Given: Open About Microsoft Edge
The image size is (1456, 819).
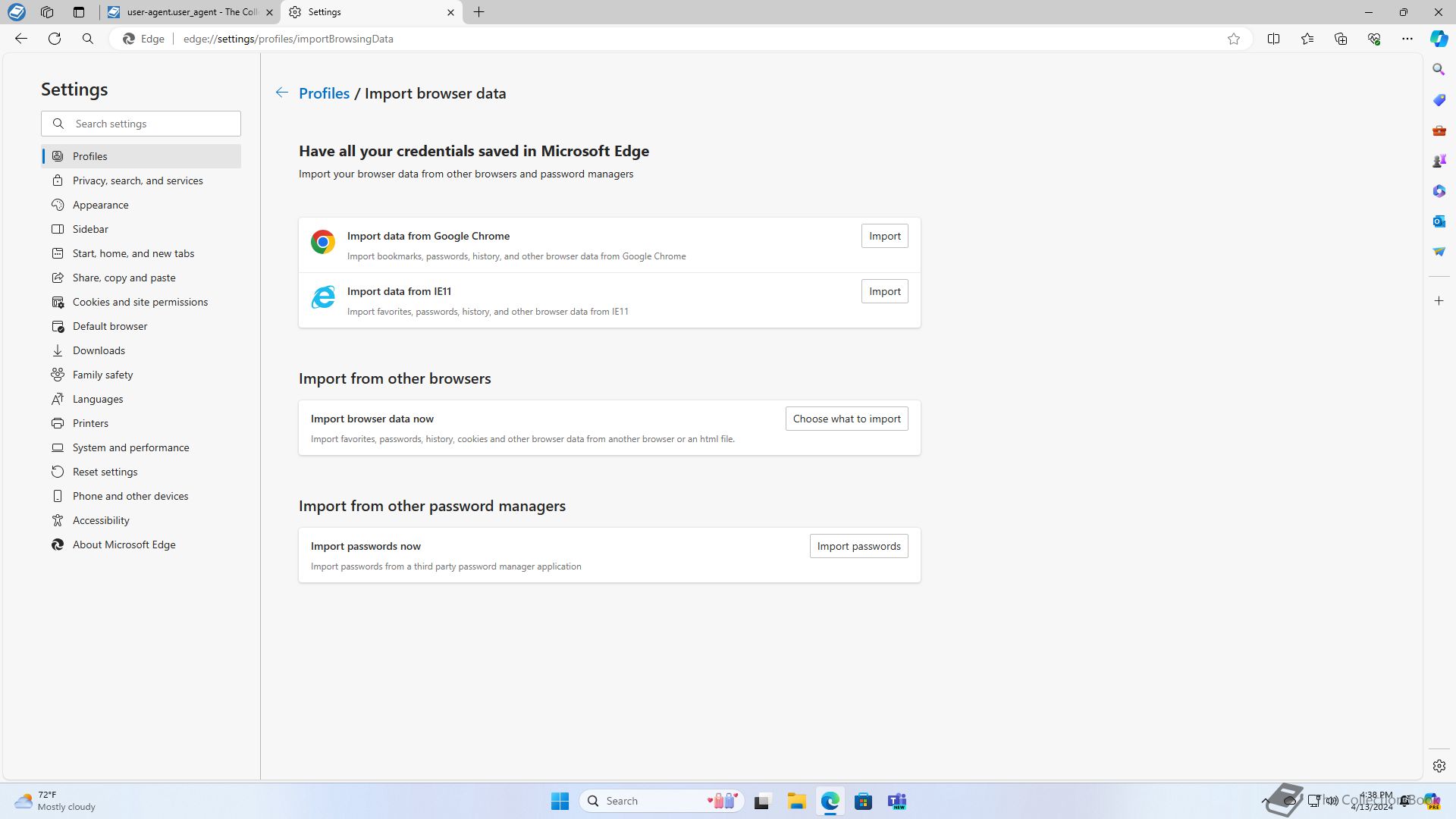Looking at the screenshot, I should pos(141,544).
